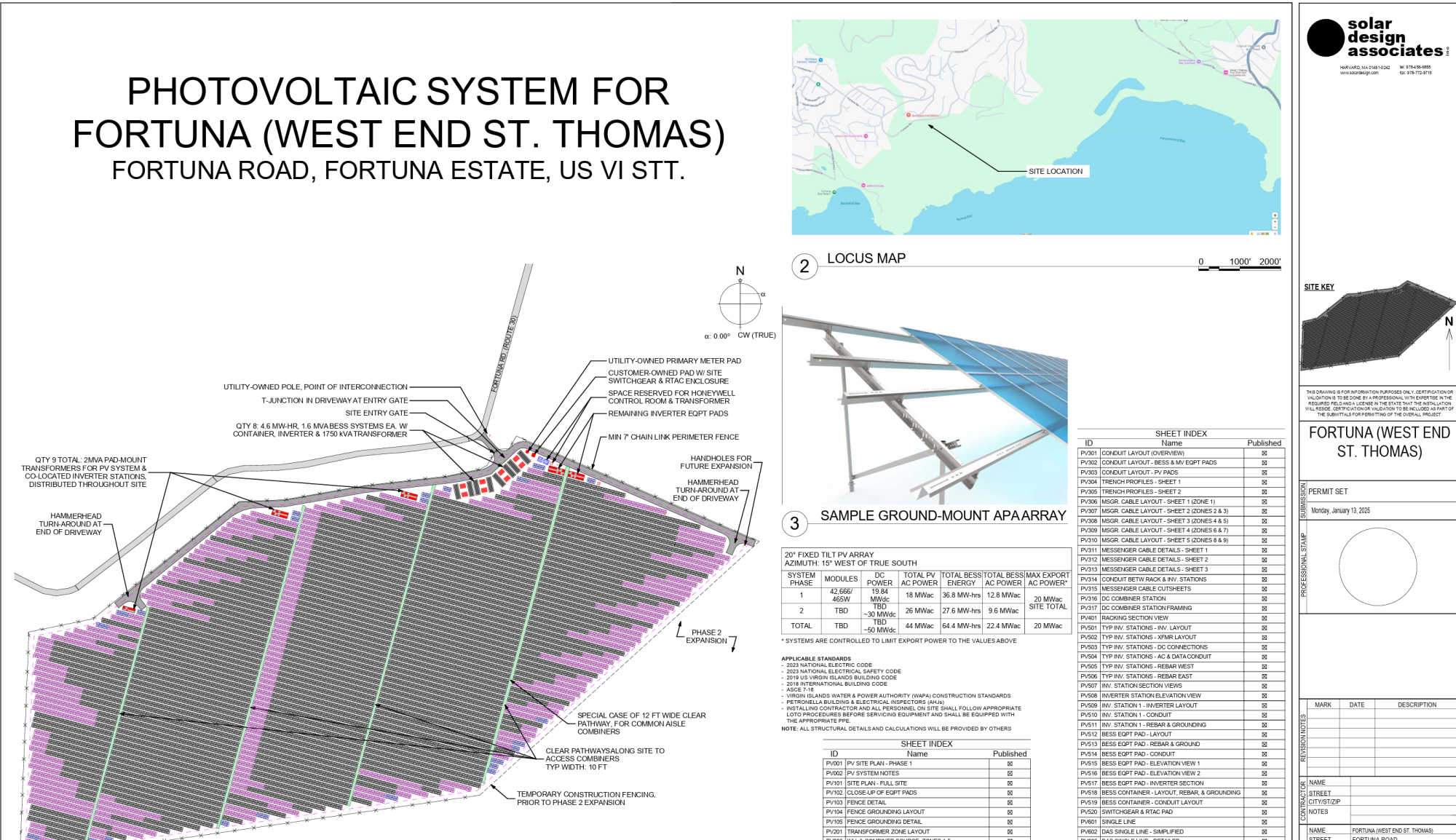Click the circled number 3 sample array marker
Image resolution: width=1456 pixels, height=840 pixels.
(794, 523)
